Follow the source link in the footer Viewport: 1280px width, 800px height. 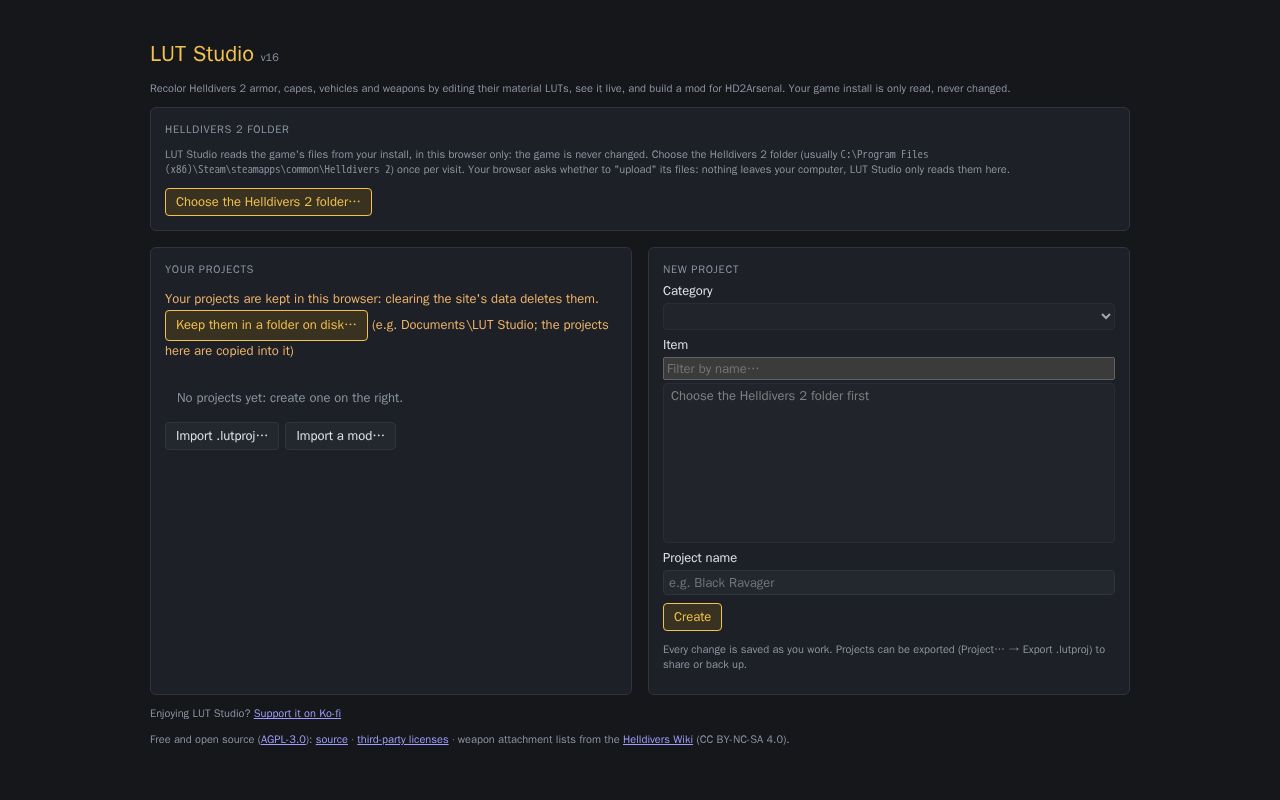tap(332, 740)
